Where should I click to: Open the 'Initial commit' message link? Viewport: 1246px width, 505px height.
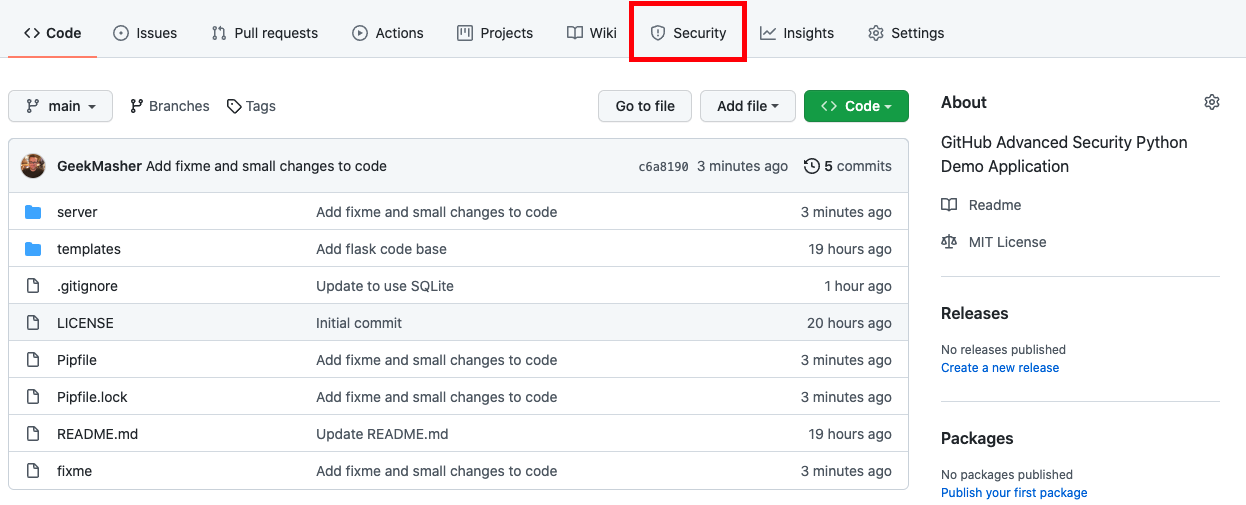click(359, 323)
